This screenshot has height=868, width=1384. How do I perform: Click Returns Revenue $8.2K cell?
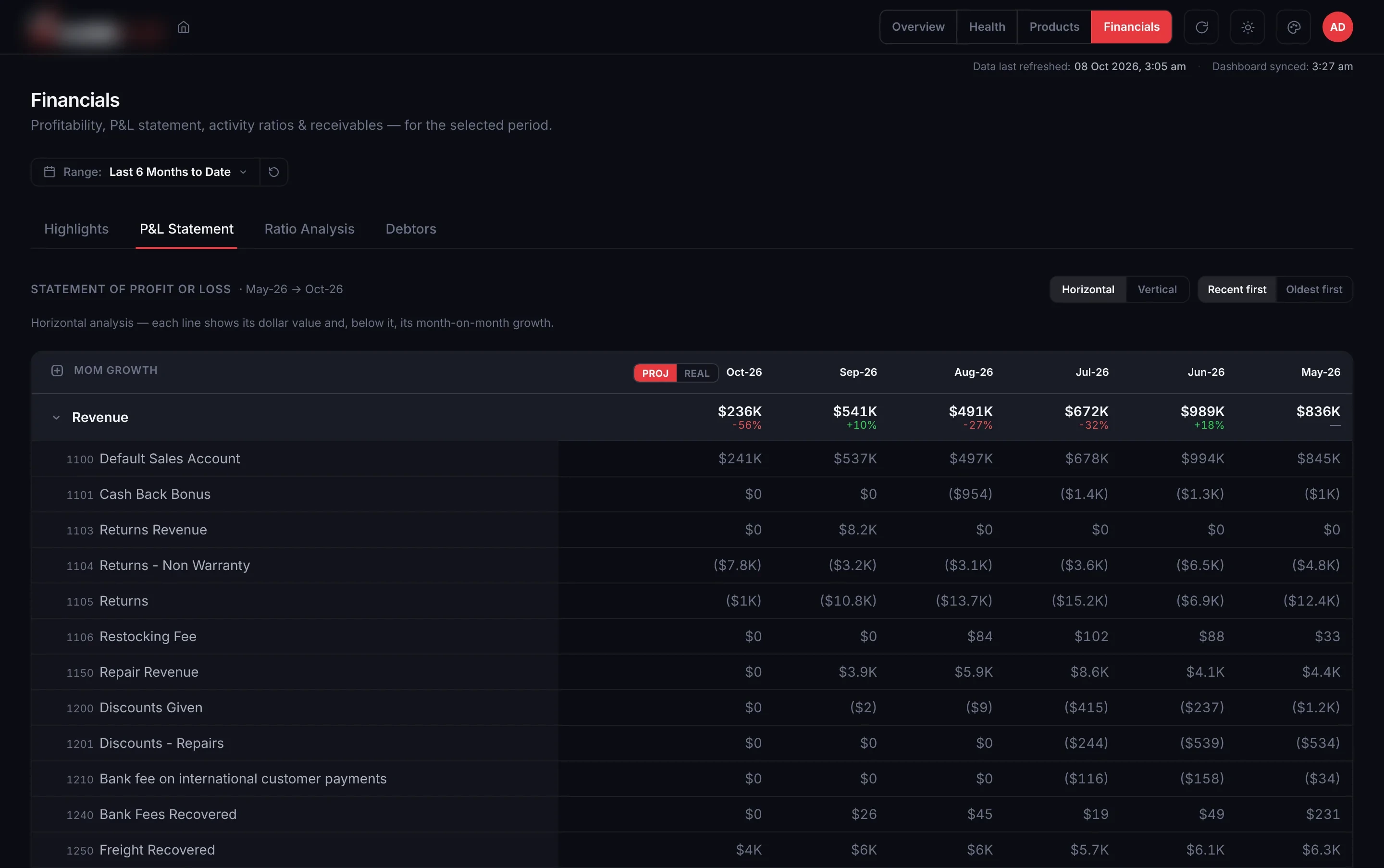(x=858, y=531)
